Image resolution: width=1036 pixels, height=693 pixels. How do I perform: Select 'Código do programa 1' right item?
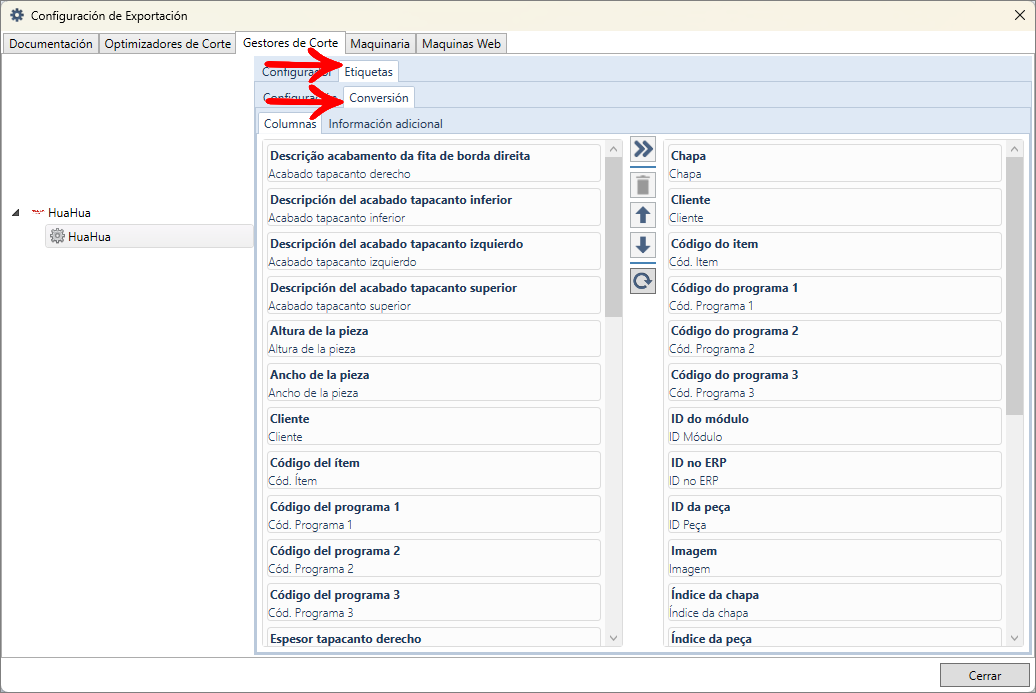pyautogui.click(x=834, y=295)
